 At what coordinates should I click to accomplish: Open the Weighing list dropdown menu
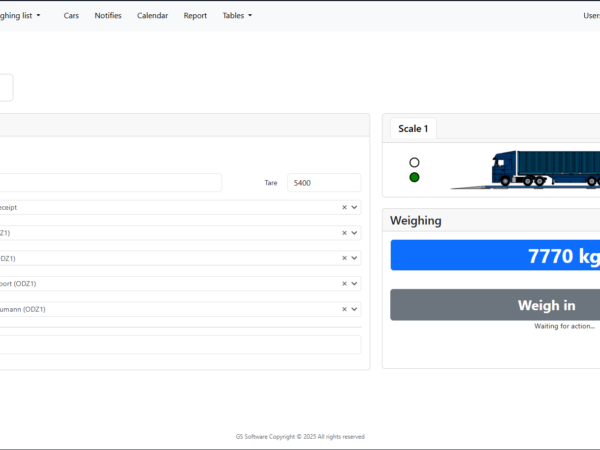[19, 16]
